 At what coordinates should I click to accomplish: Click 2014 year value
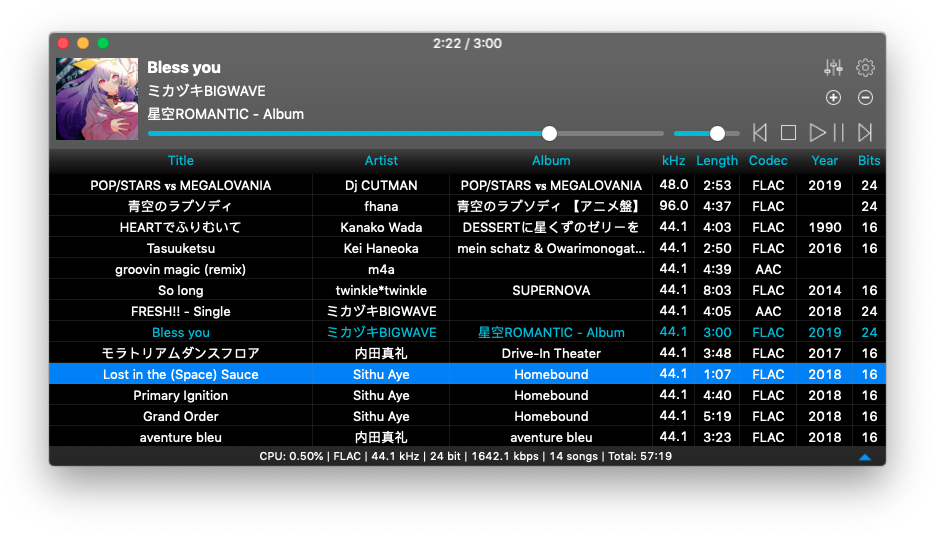[x=824, y=291]
